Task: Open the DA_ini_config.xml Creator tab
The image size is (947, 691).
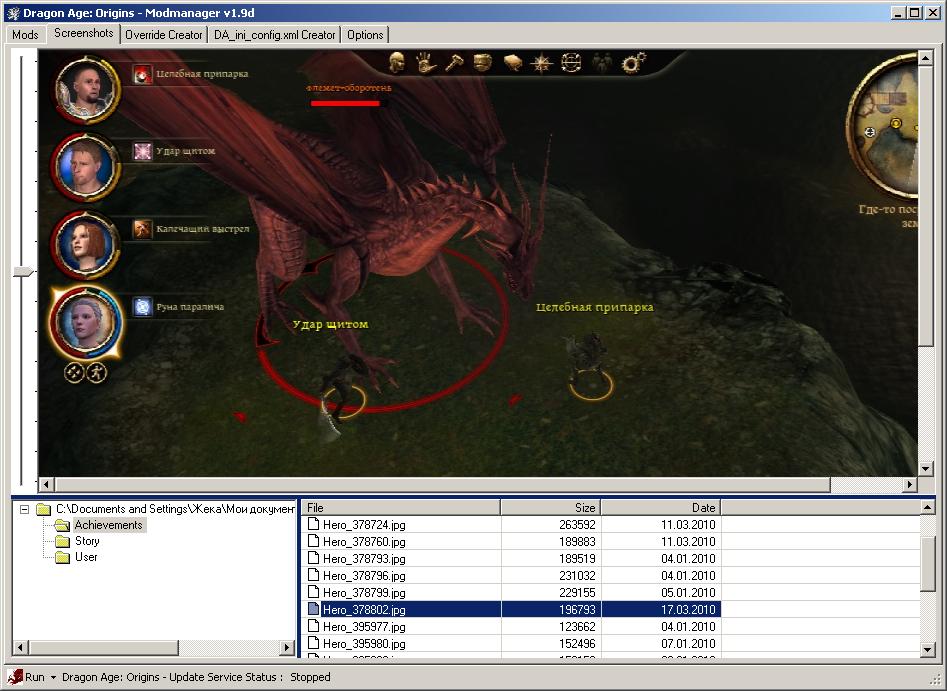Action: (275, 34)
